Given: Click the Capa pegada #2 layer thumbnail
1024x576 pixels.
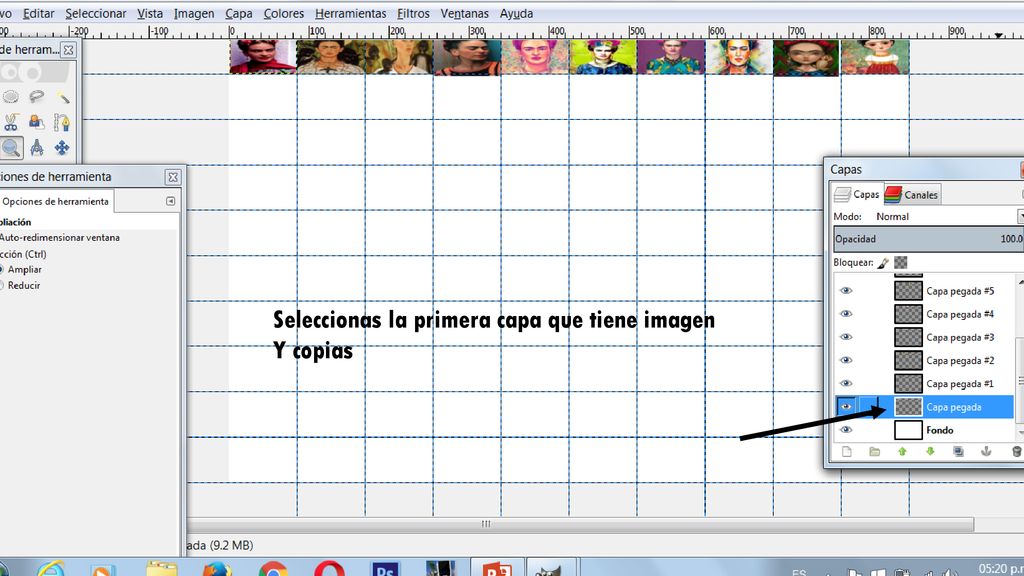Looking at the screenshot, I should tap(908, 360).
